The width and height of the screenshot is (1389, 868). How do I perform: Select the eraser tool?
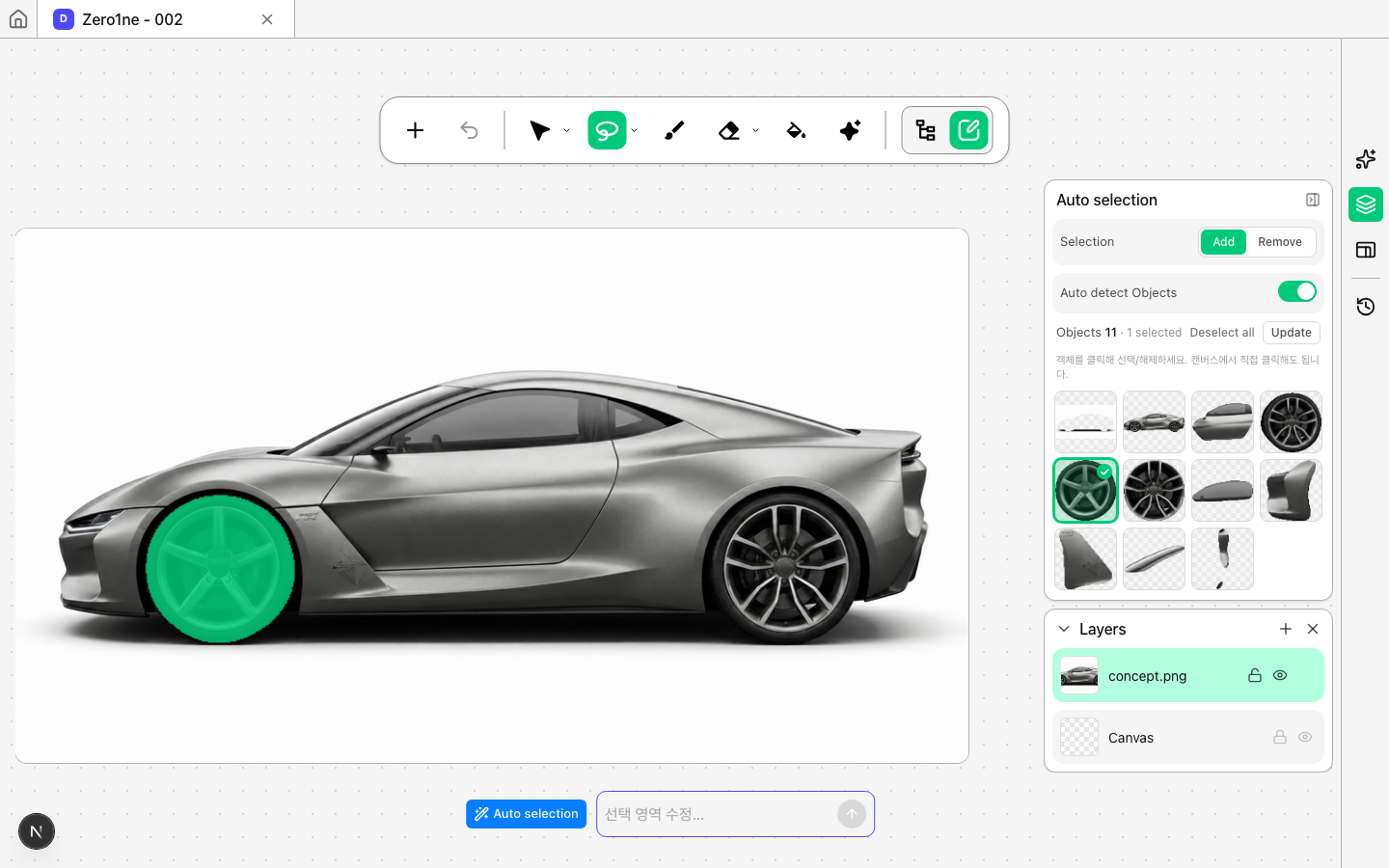coord(729,130)
